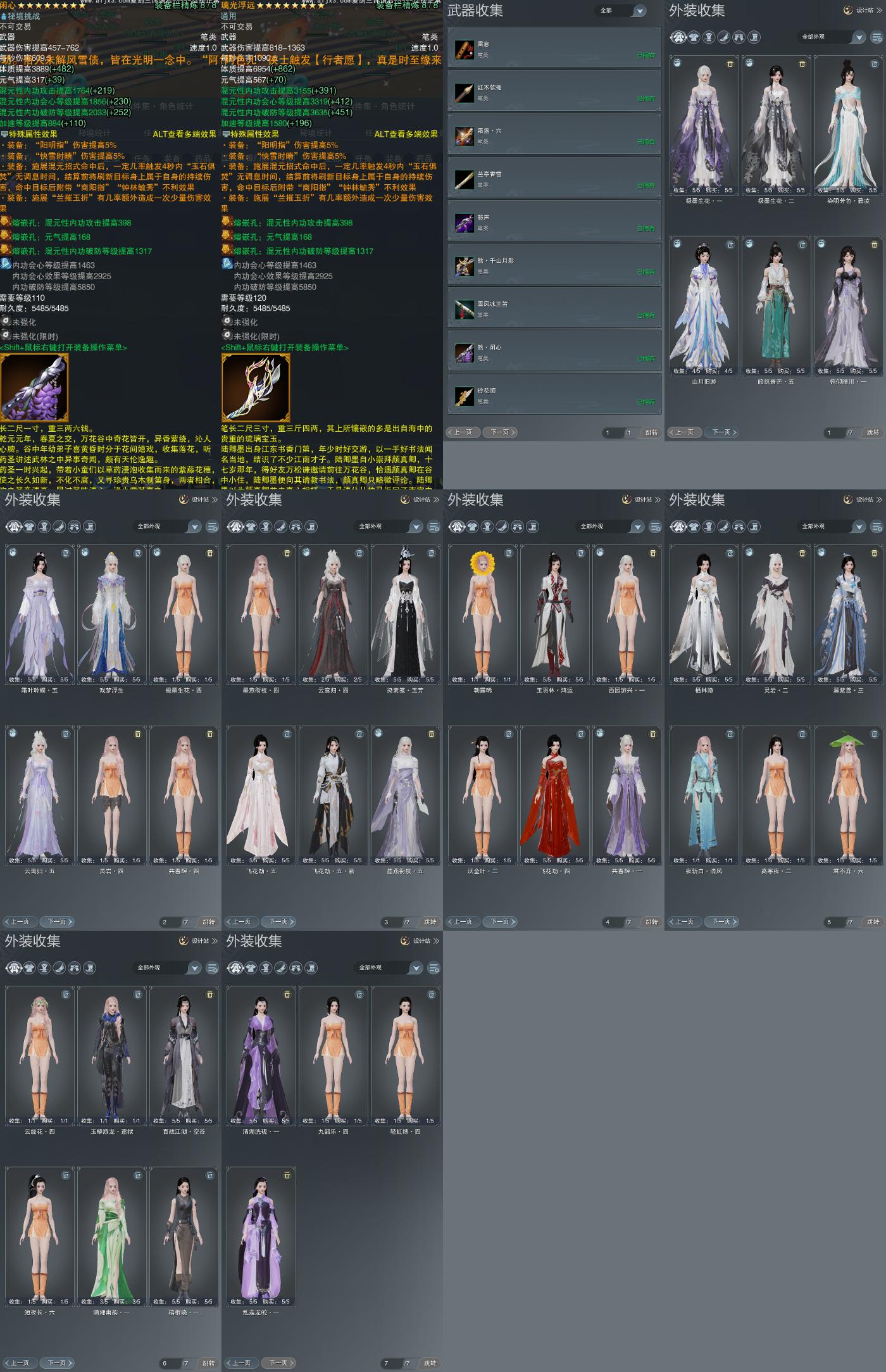
Task: Click the trash icon on the 共春晖·四 outfit card
Action: click(x=210, y=734)
